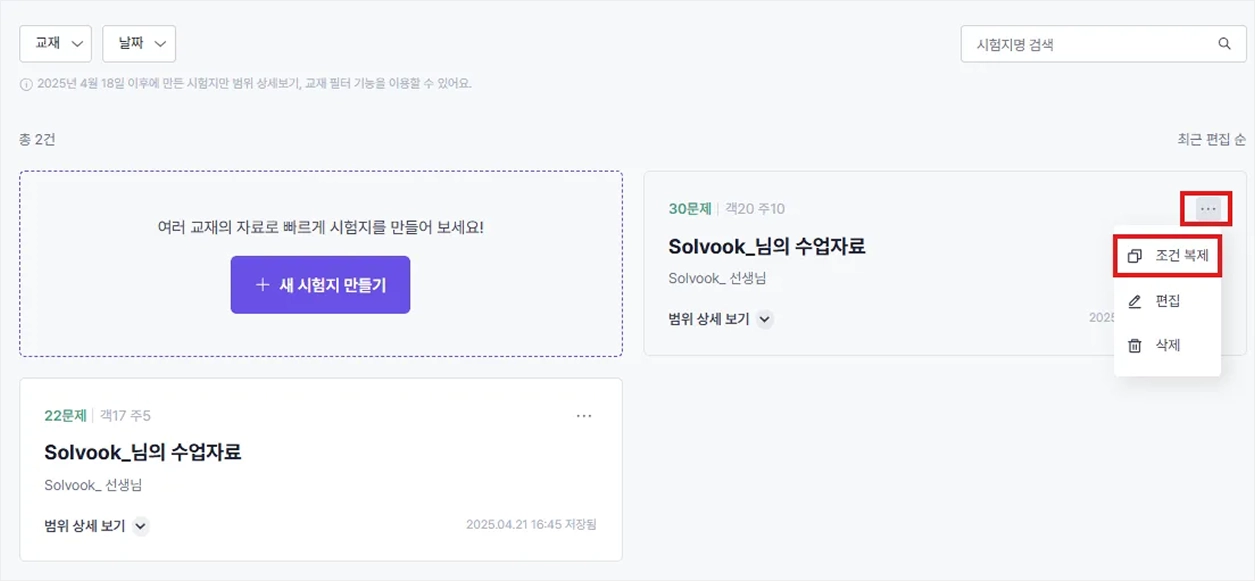Click the duplicate icon beside 조건 복제

coord(1134,256)
